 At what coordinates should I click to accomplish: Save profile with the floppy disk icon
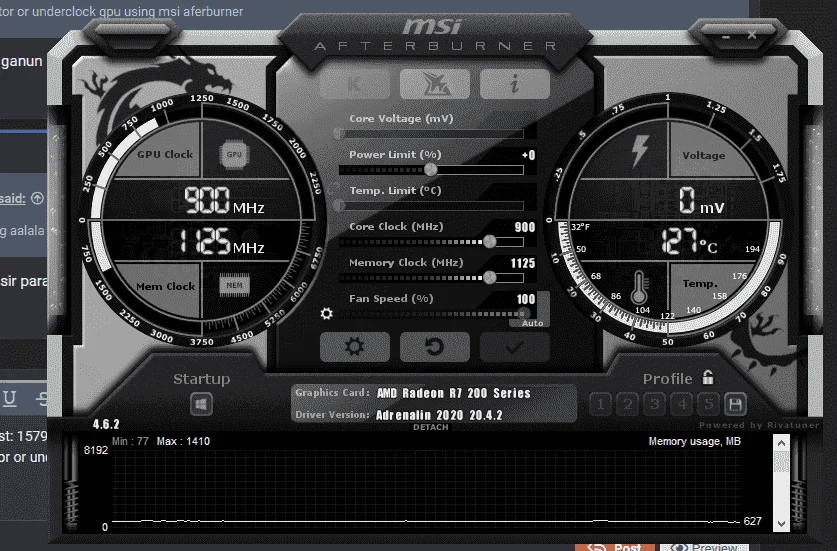point(735,404)
